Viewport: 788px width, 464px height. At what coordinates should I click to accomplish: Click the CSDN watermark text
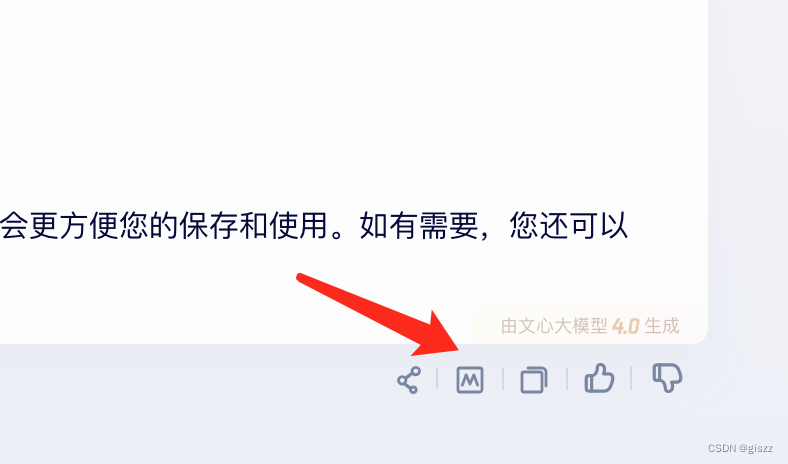722,448
